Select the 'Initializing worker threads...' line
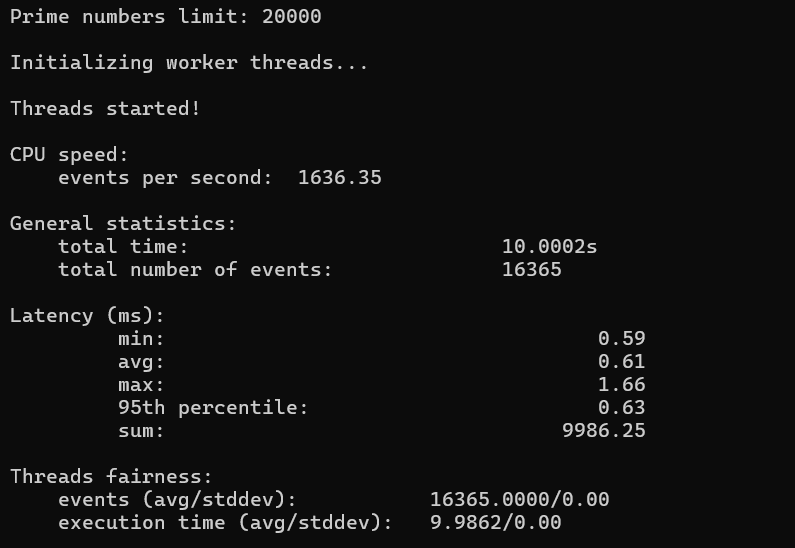The width and height of the screenshot is (795, 548). click(x=189, y=63)
